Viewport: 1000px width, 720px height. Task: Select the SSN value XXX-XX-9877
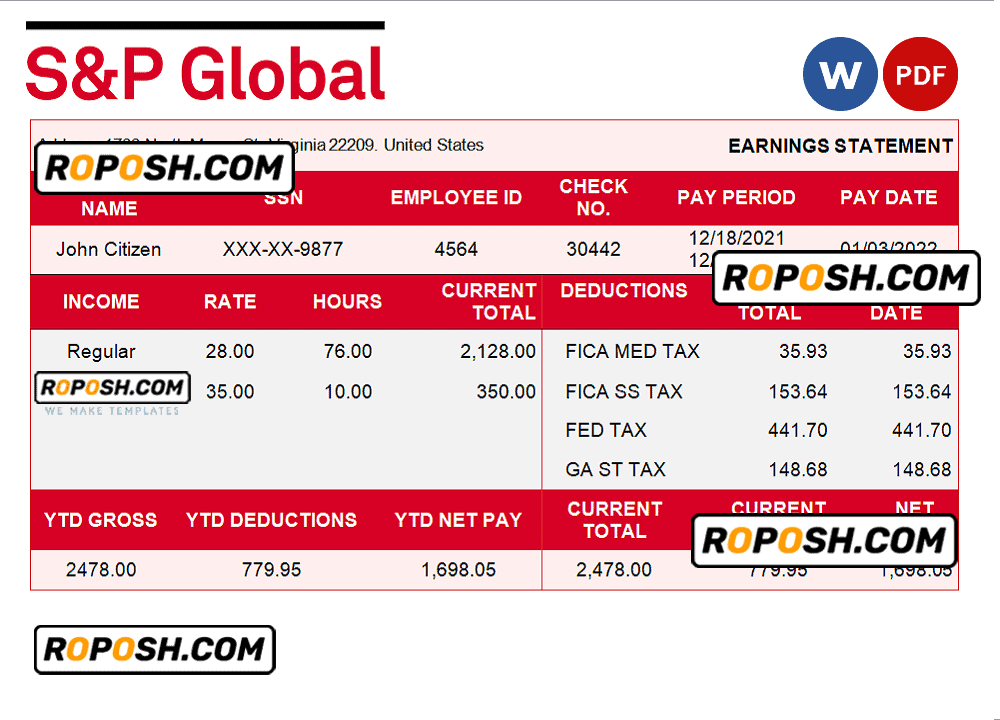coord(282,249)
